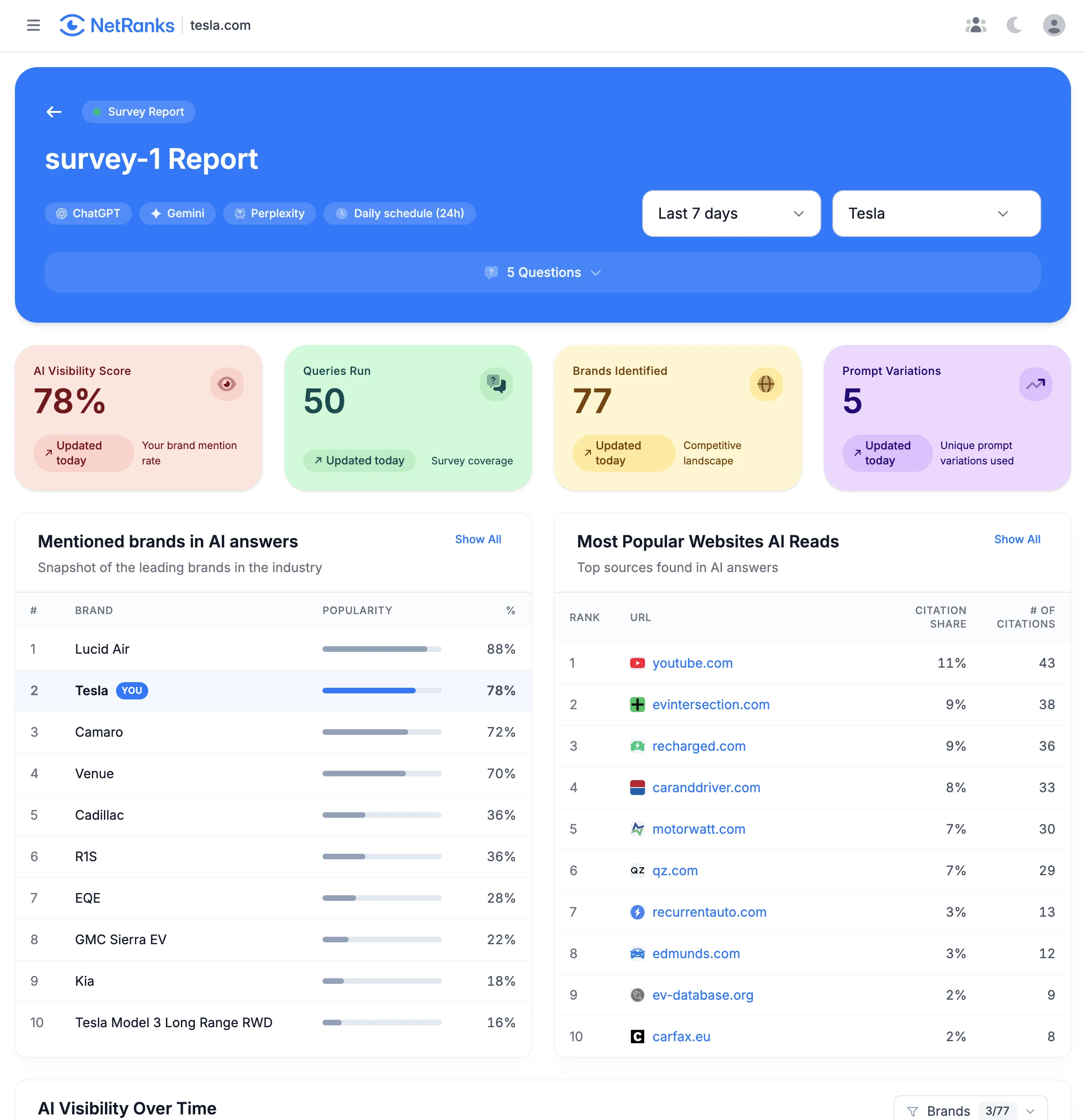Click the CITATION SHARE column header
This screenshot has width=1085, height=1120.
[x=941, y=617]
